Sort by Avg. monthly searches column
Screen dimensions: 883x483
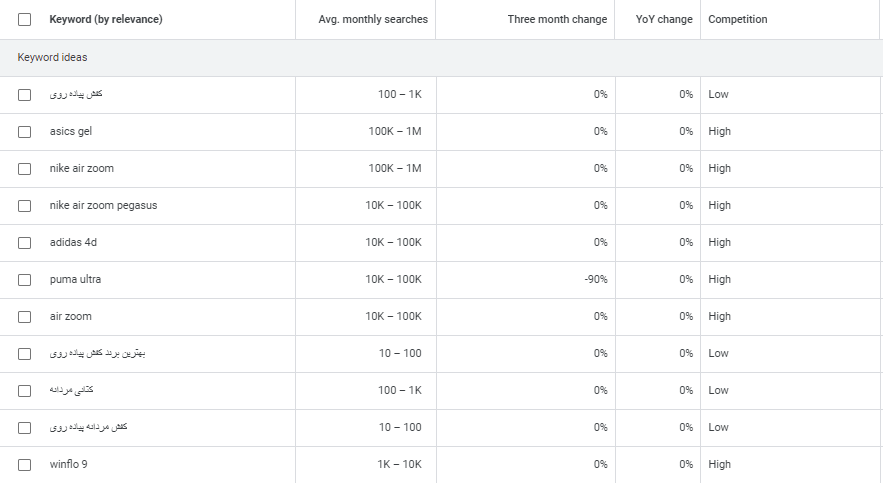[372, 20]
